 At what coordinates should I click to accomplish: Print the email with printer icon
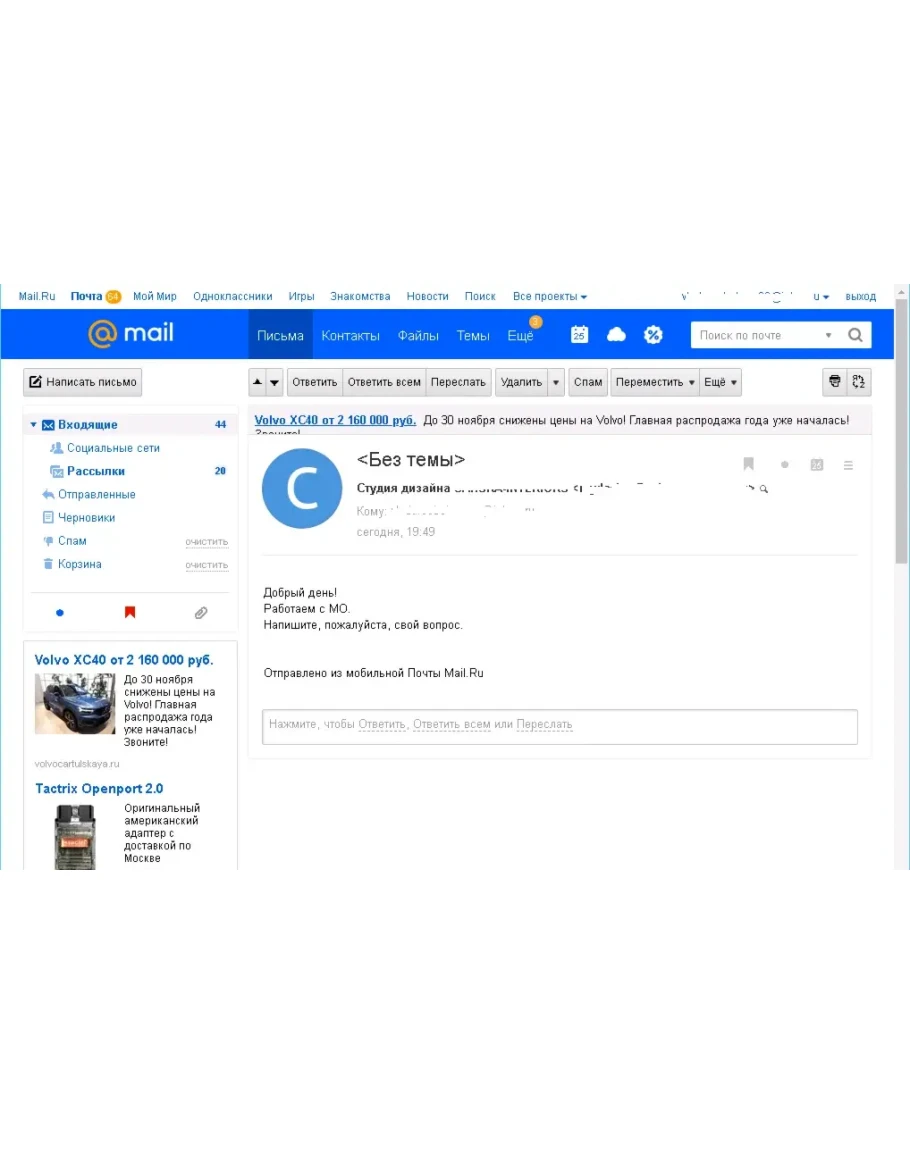coord(833,382)
